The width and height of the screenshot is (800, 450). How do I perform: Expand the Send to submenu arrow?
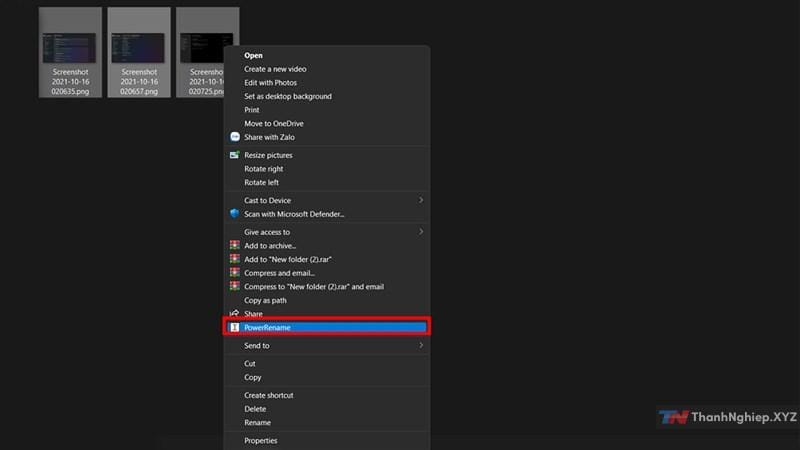pos(421,345)
